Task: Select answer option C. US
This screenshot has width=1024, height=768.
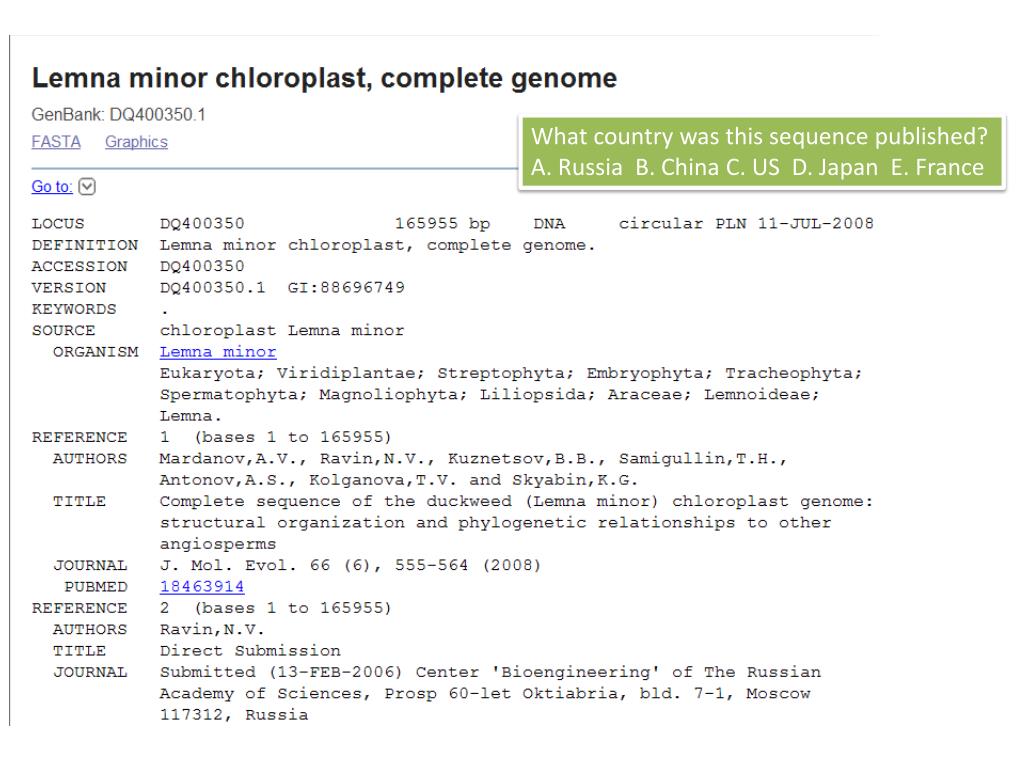Action: tap(753, 168)
